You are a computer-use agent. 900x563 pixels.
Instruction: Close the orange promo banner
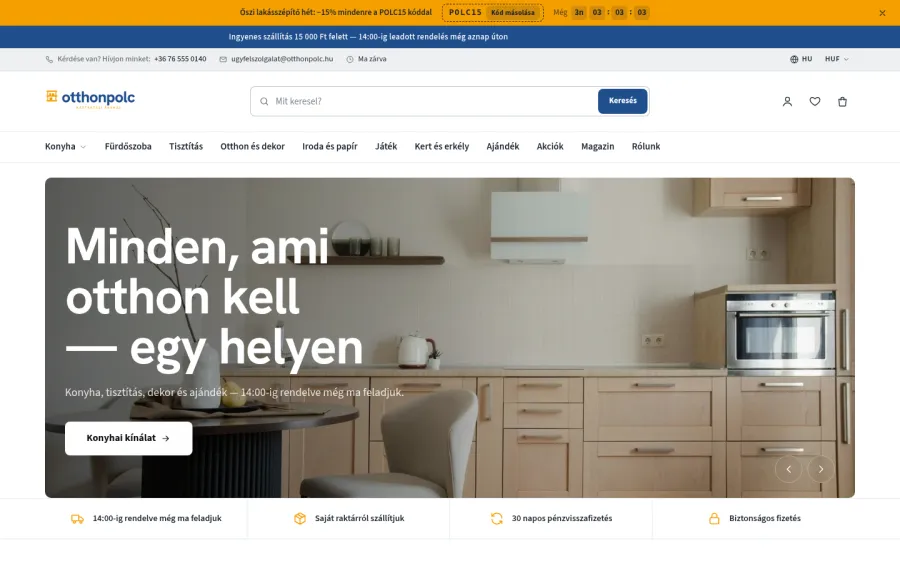click(x=882, y=13)
